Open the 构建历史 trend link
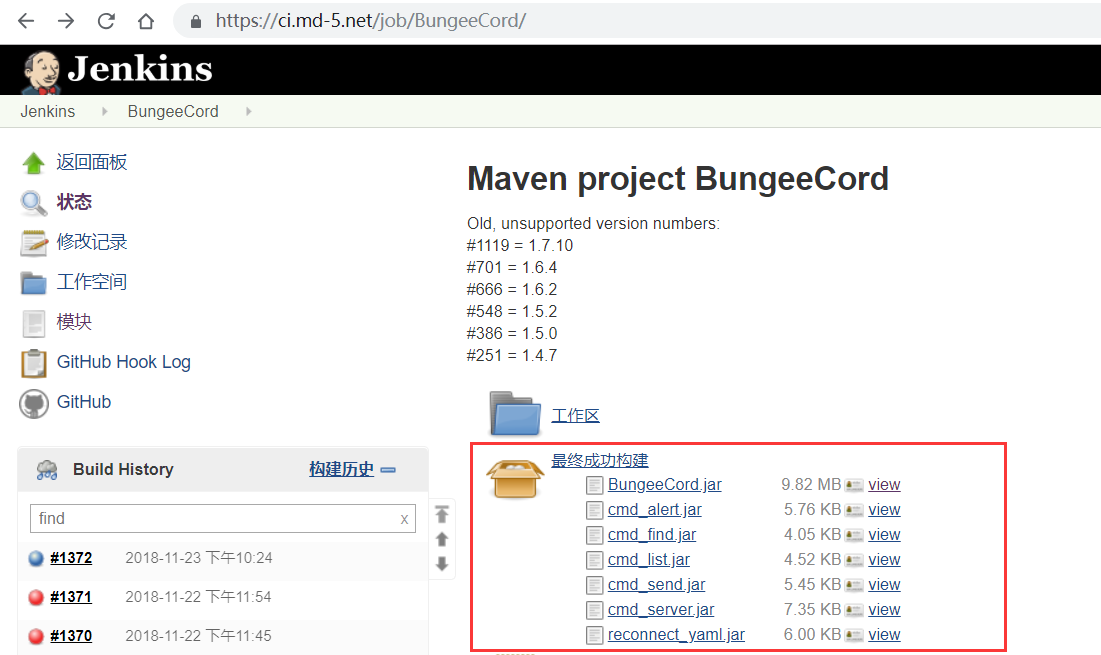 [341, 470]
